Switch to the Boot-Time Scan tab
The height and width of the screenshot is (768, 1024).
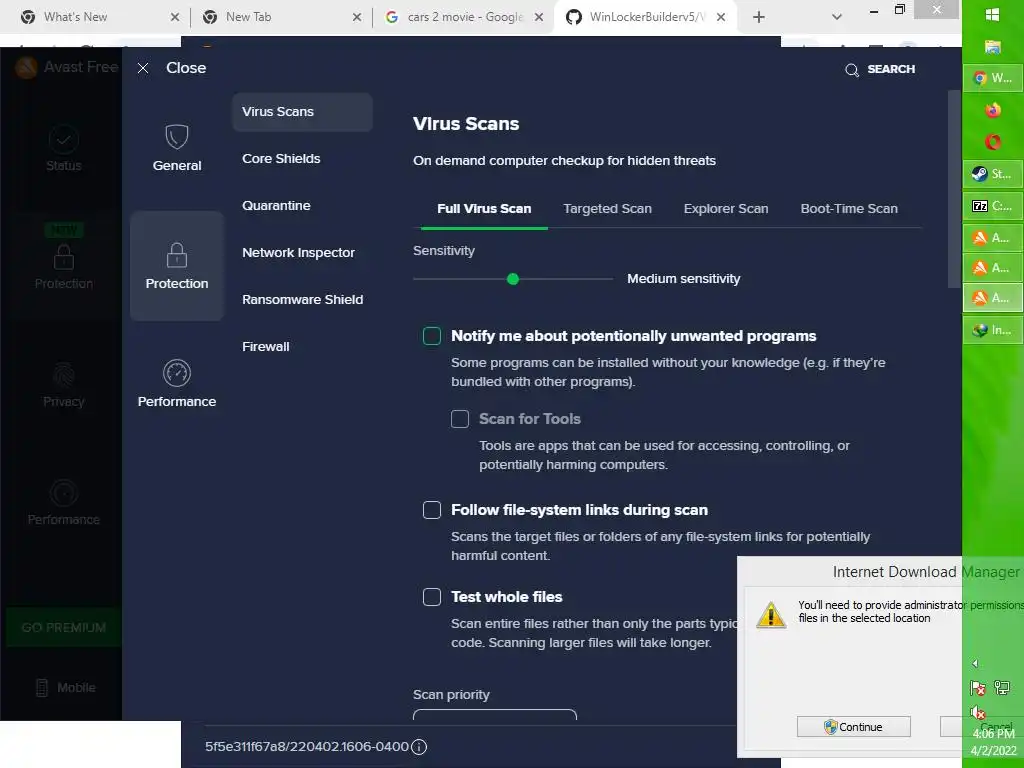point(849,209)
